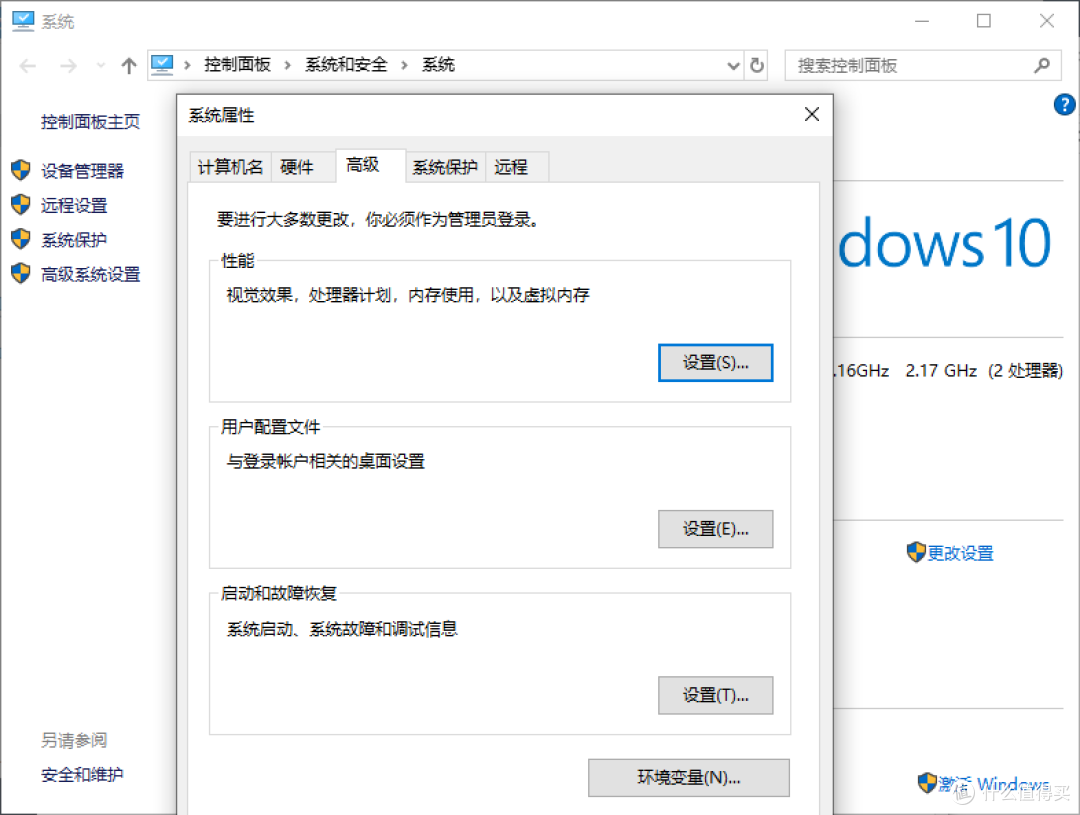
Task: Open user profile 设置(E)... button
Action: click(x=716, y=529)
